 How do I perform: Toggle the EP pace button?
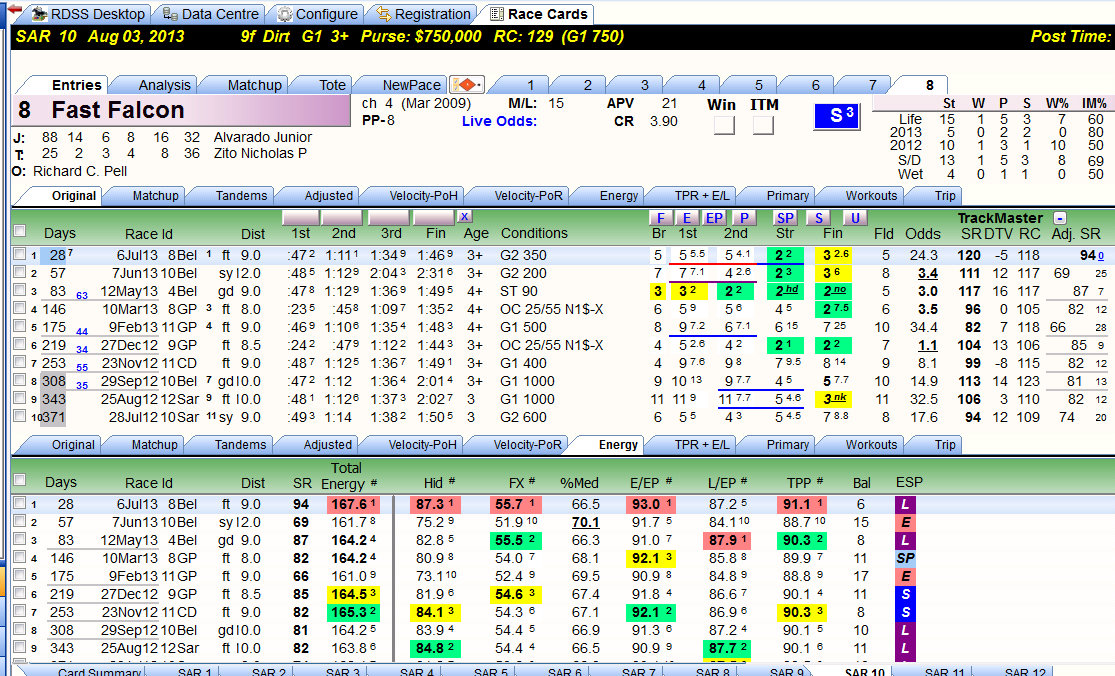pos(714,218)
